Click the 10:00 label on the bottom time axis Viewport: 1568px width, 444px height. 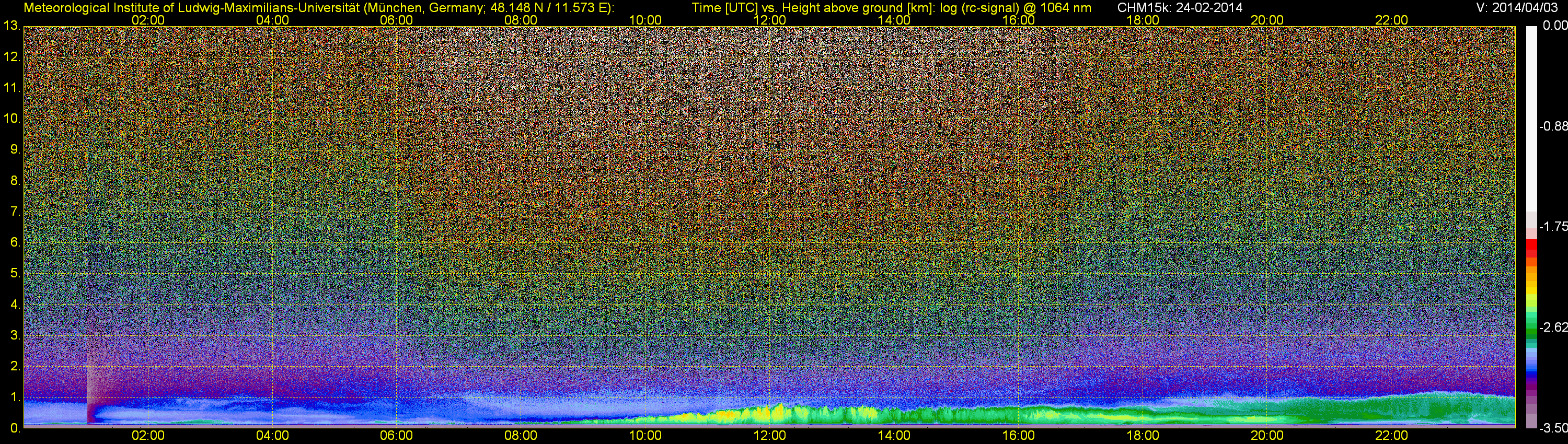(645, 436)
